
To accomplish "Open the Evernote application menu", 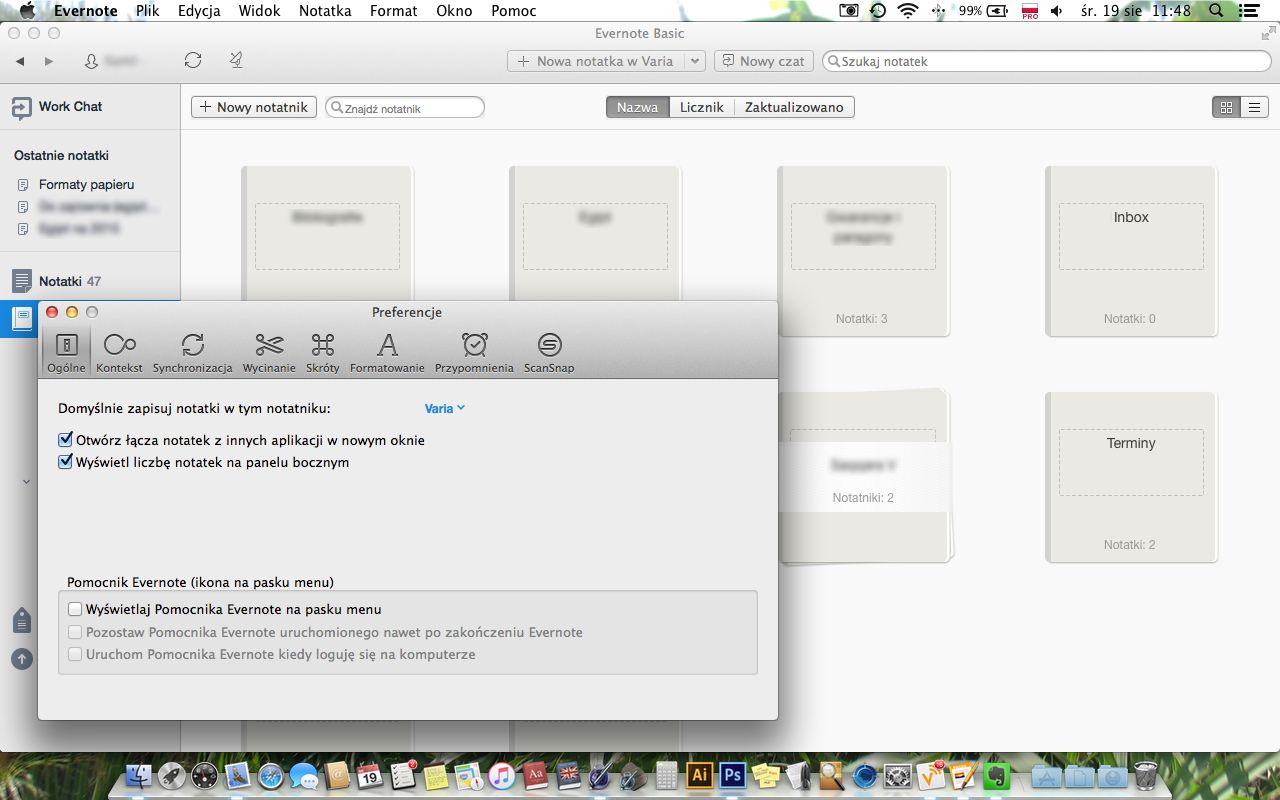I will pyautogui.click(x=85, y=11).
